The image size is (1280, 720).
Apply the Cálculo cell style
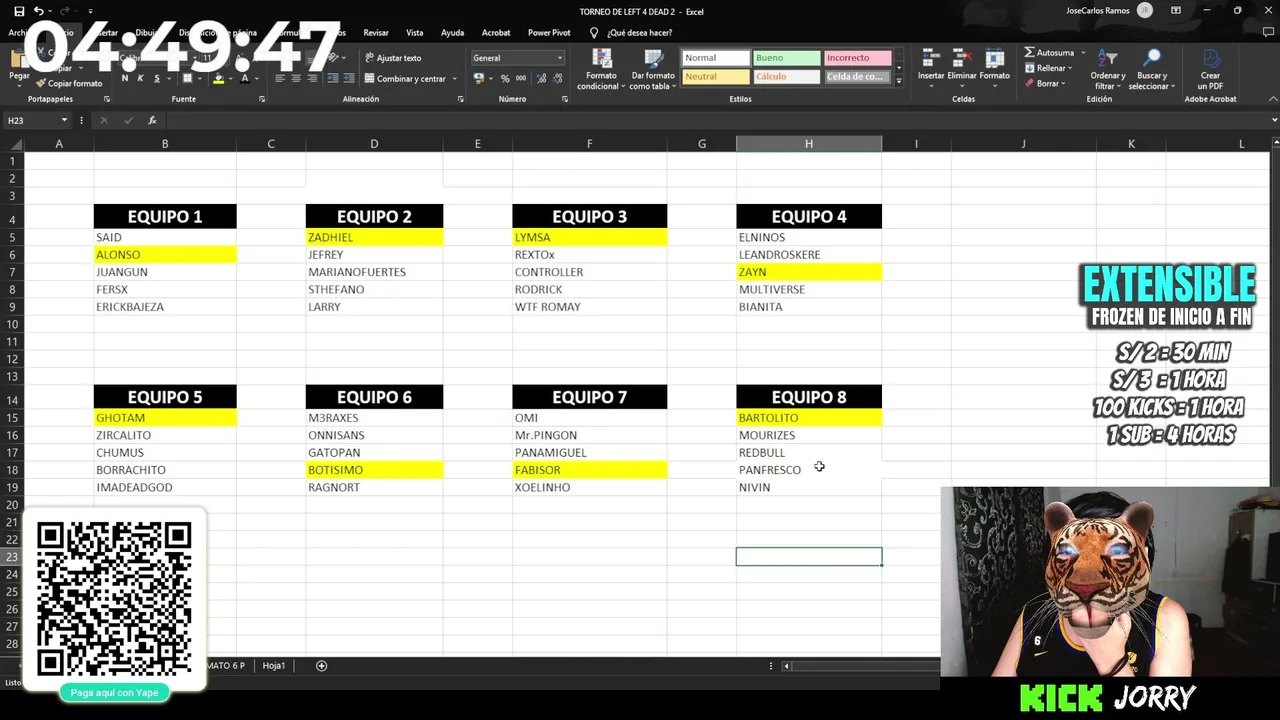click(786, 76)
